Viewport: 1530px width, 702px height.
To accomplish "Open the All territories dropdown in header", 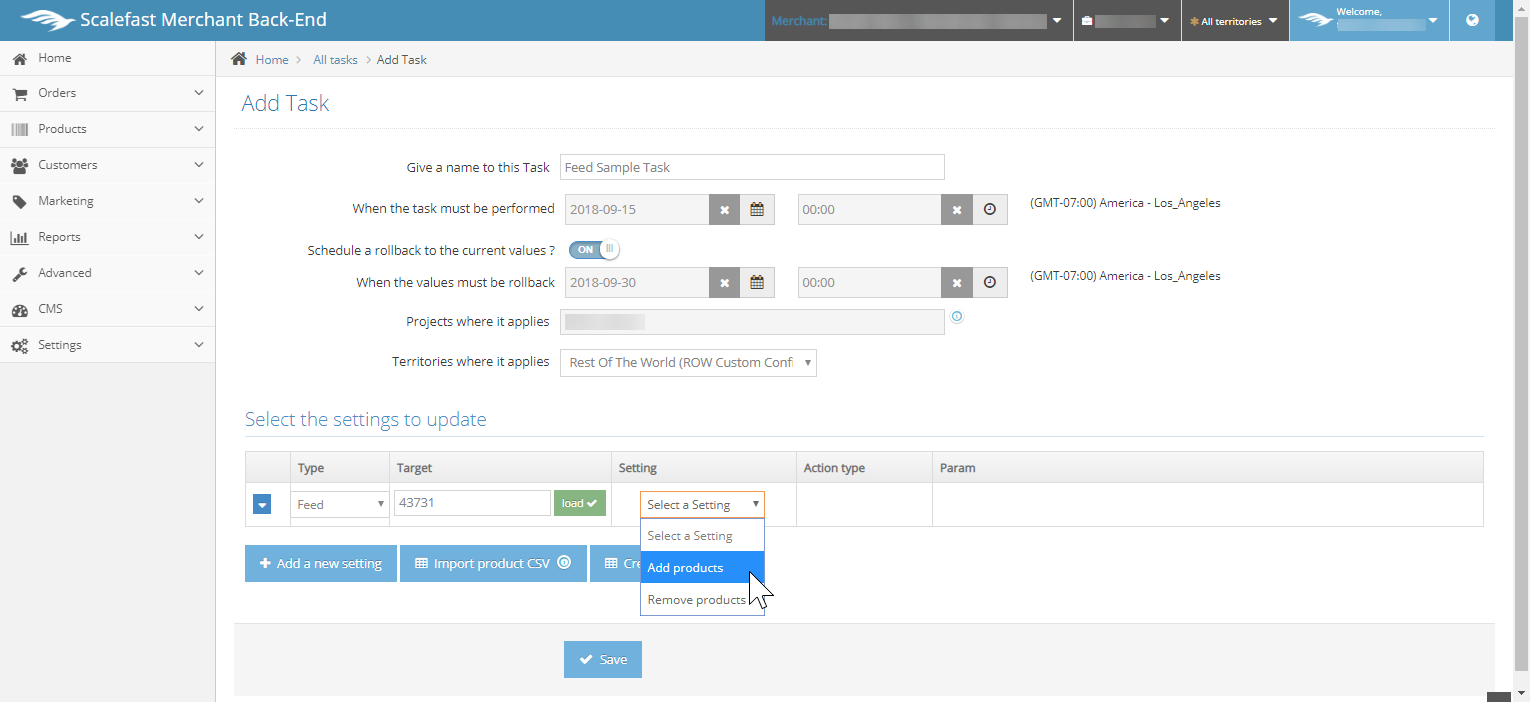I will tap(1234, 21).
